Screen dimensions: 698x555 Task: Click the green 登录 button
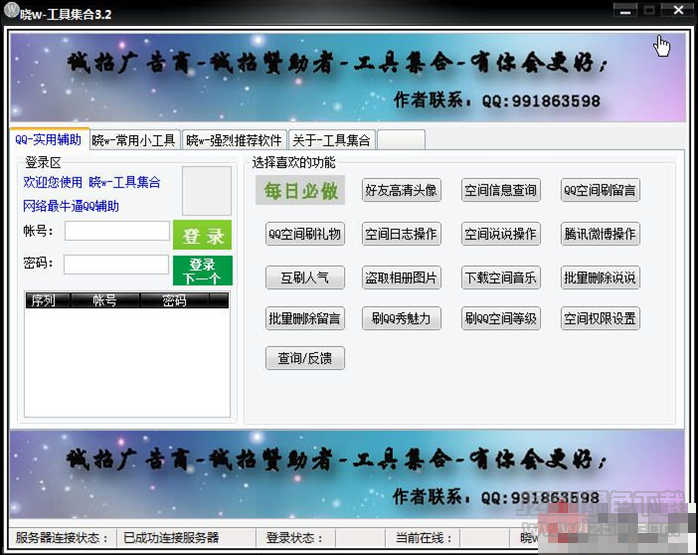click(x=202, y=235)
